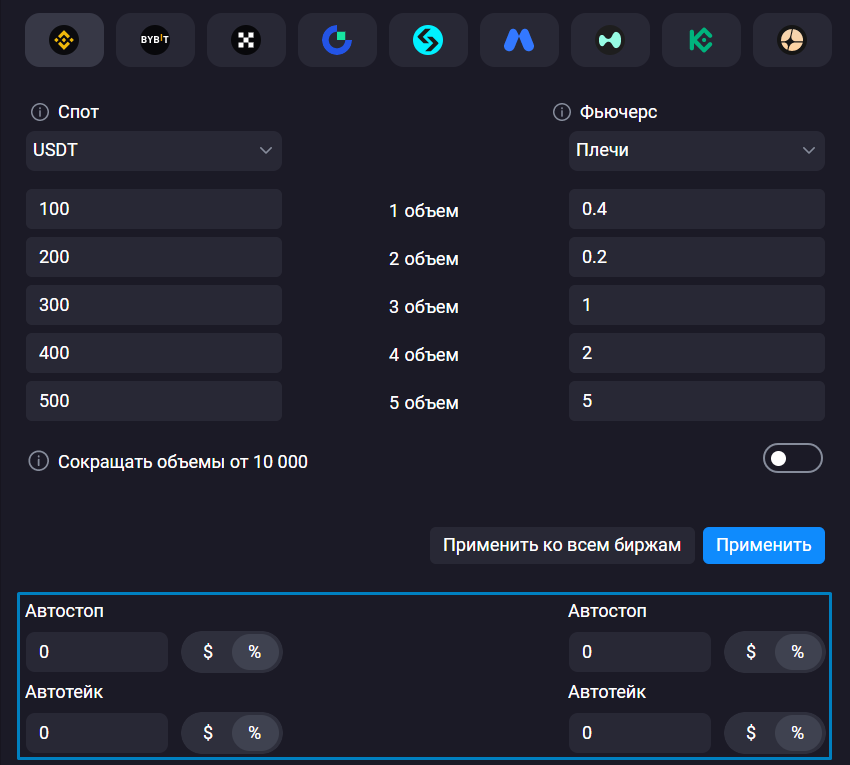The width and height of the screenshot is (850, 765).
Task: Focus the futures 3 объем field
Action: click(697, 305)
